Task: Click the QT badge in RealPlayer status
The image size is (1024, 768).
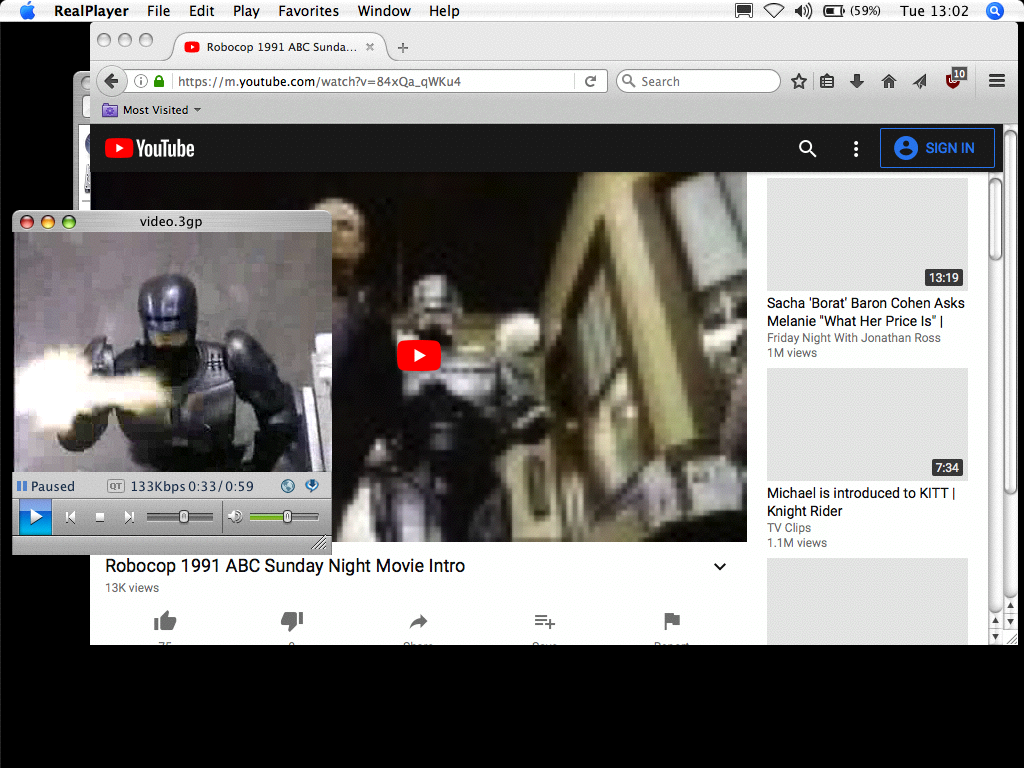Action: (116, 486)
